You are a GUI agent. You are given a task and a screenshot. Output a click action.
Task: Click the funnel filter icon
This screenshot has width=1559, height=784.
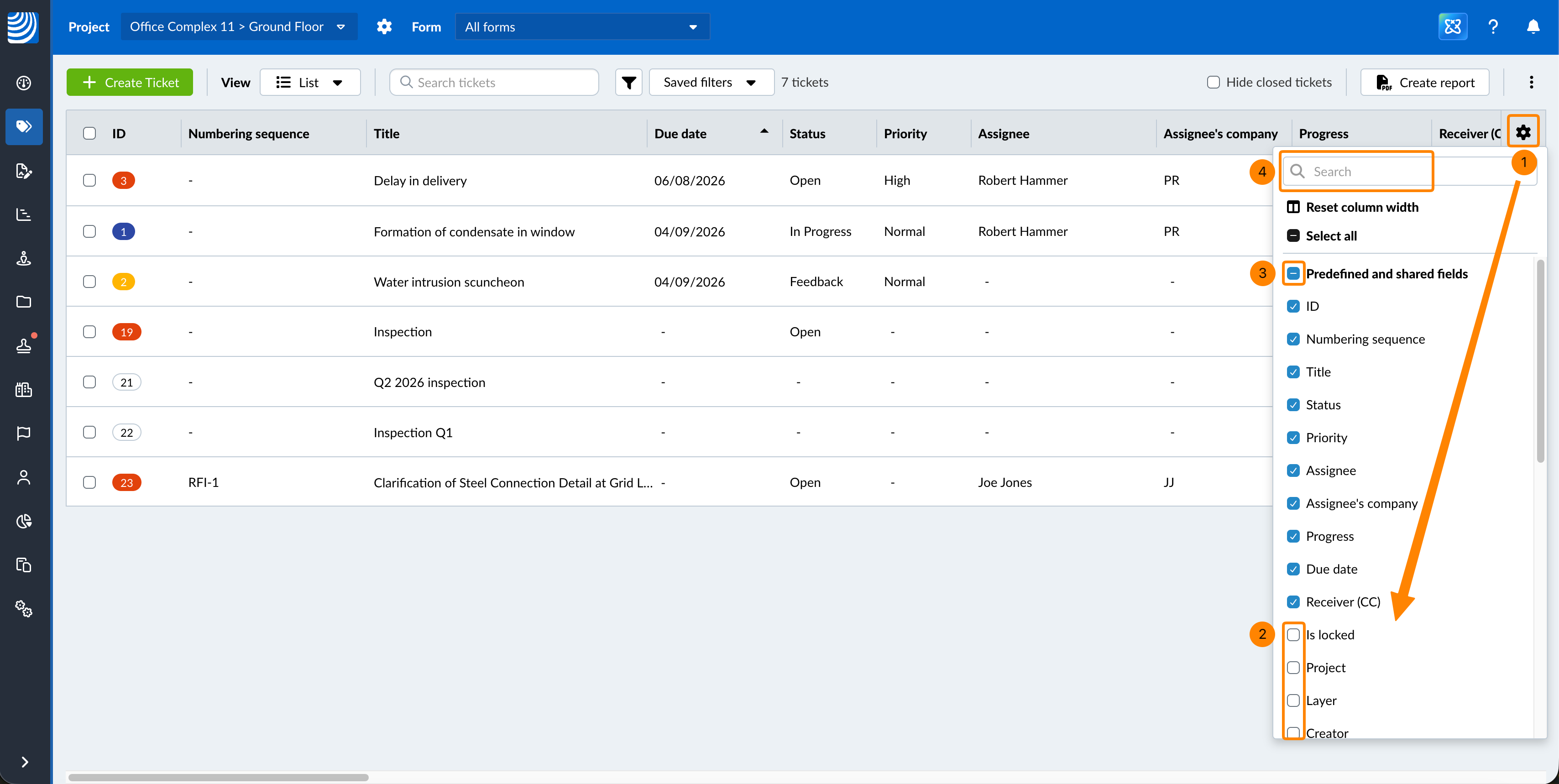[629, 82]
